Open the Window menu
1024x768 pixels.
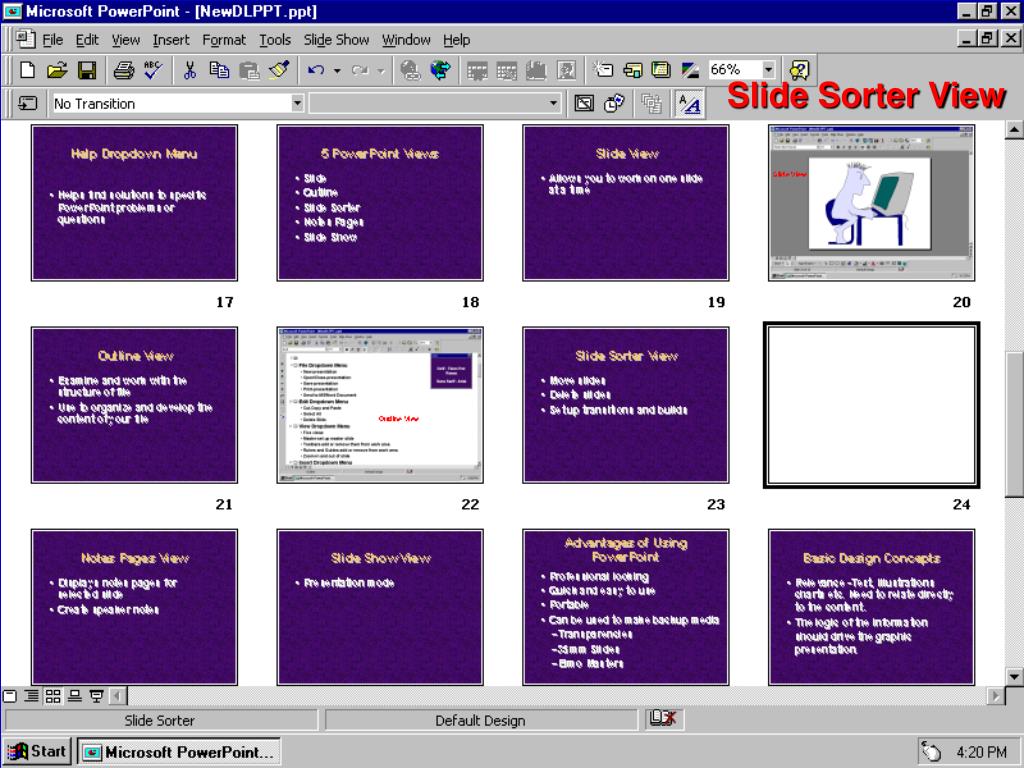[406, 40]
